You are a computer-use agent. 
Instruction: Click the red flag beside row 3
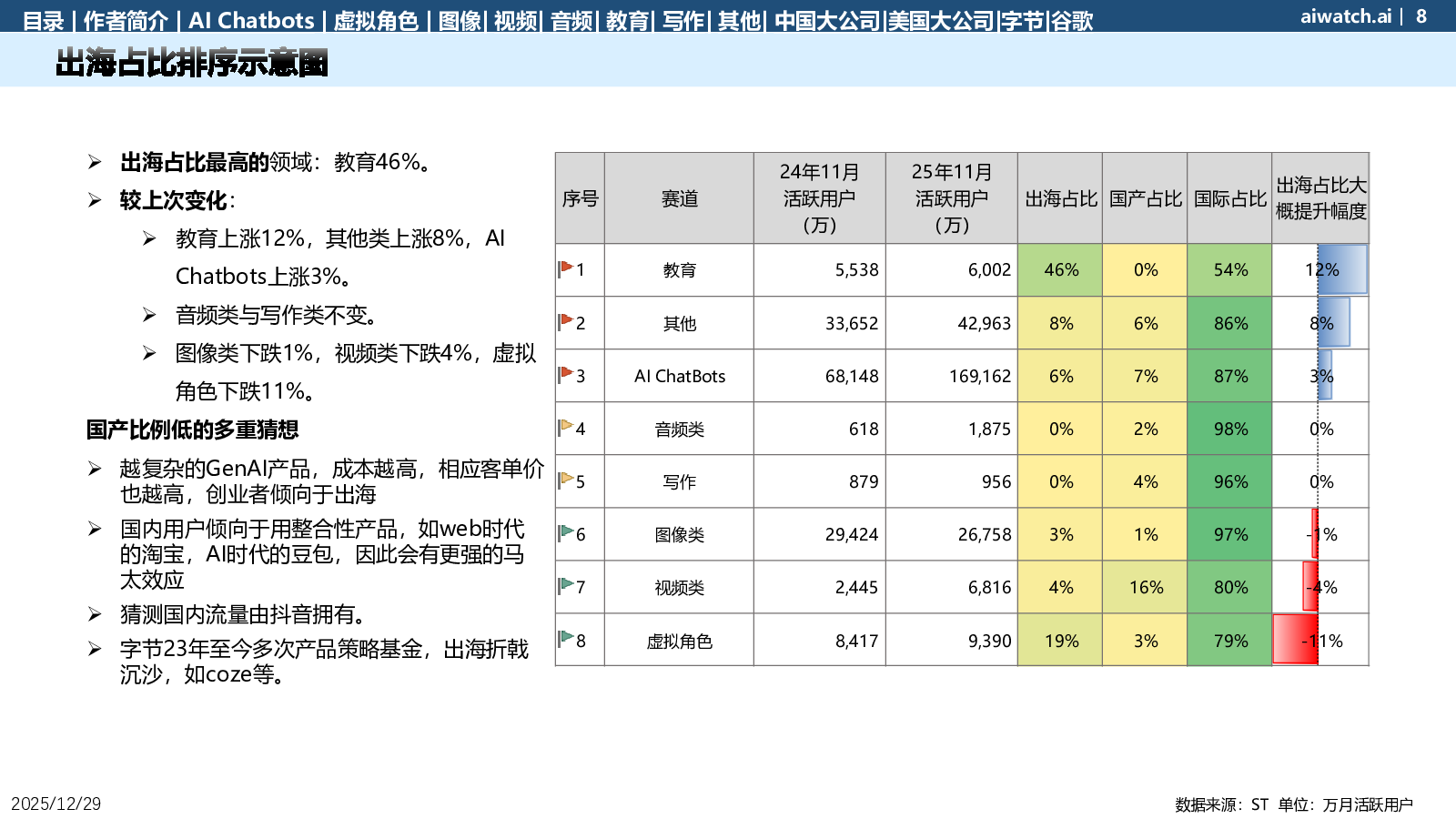566,374
